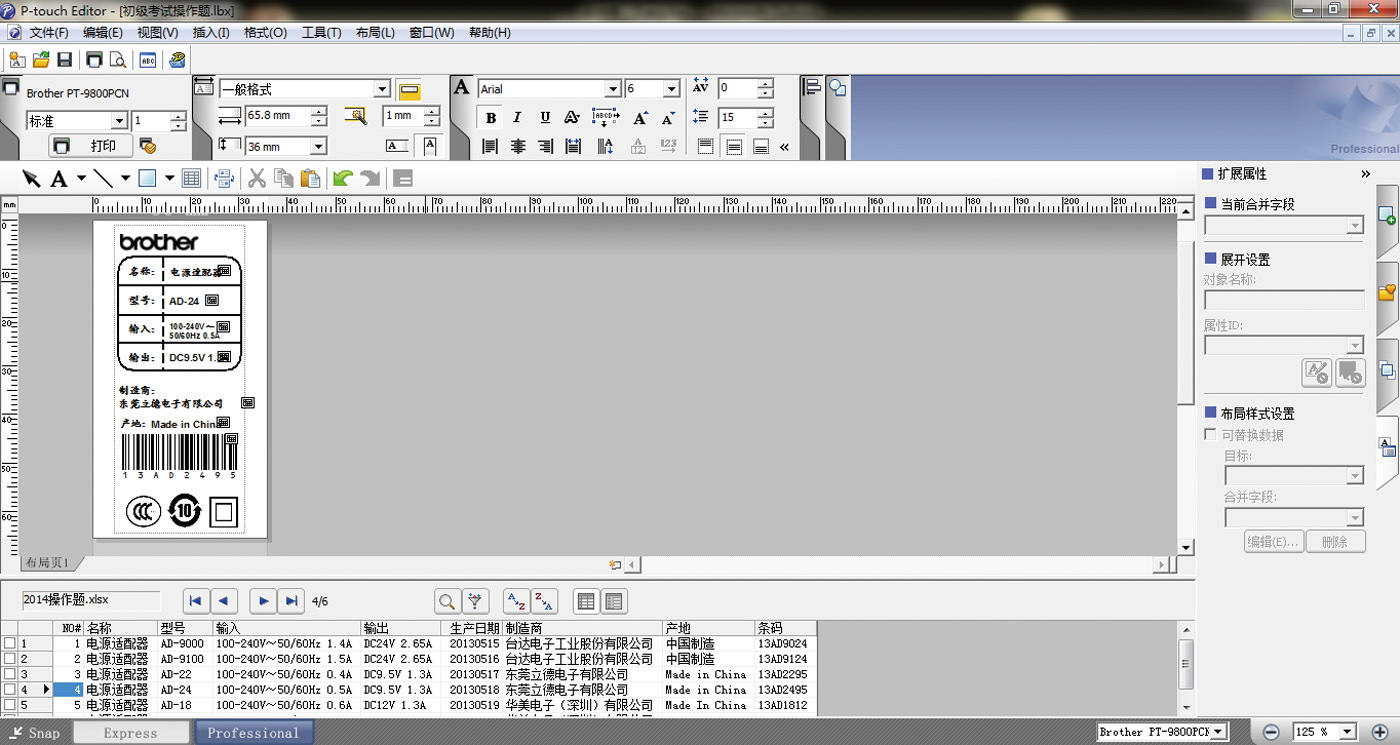Undo the last action
The image size is (1400, 745).
pos(343,179)
